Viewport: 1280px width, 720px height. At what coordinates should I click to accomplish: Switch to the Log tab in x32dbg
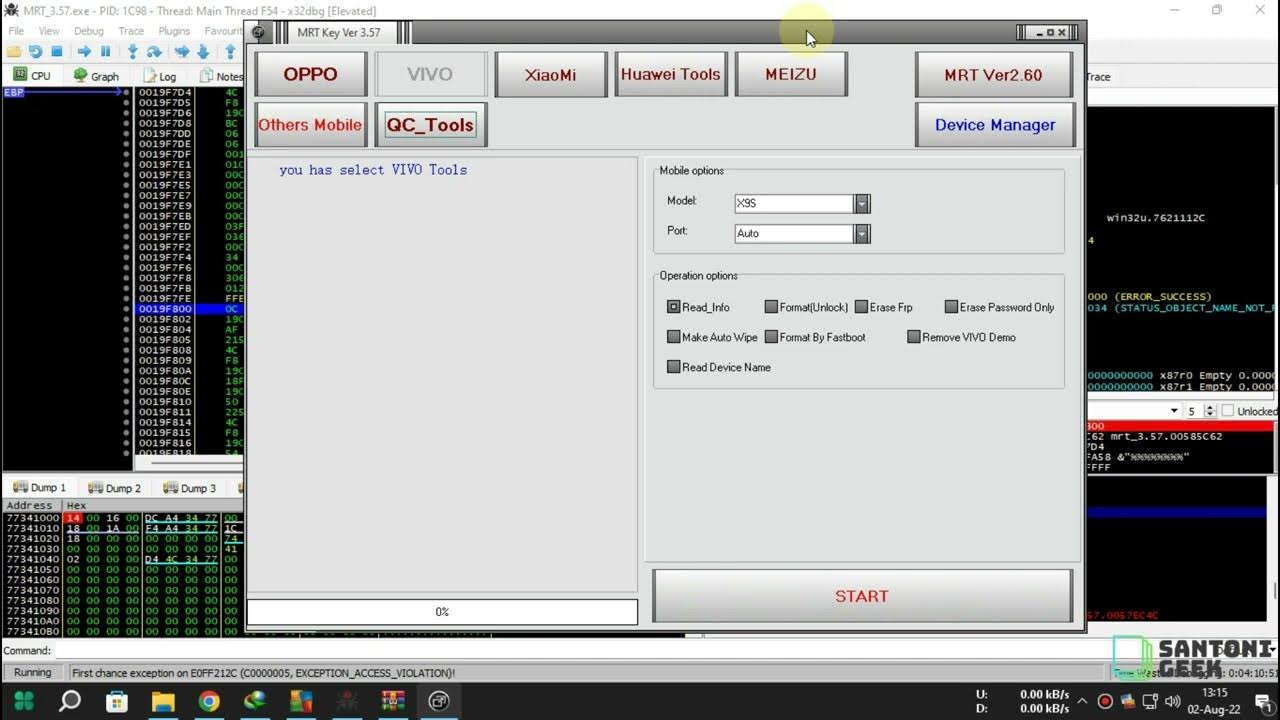coord(159,76)
